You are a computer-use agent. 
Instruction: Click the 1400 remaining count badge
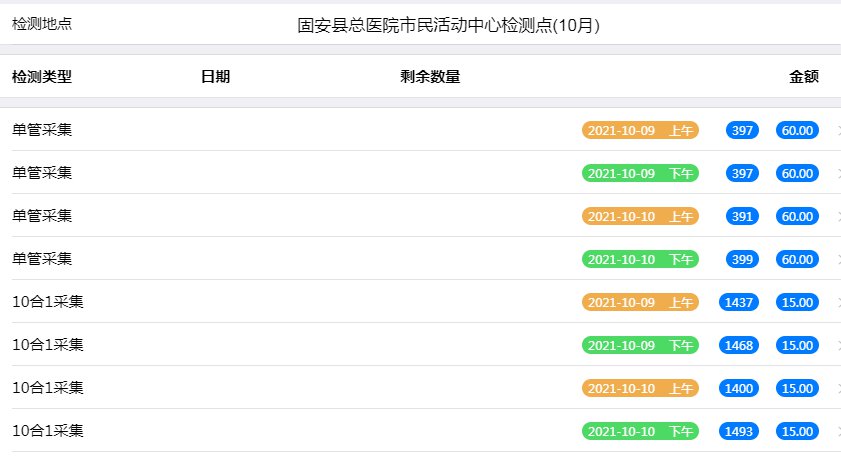point(739,388)
